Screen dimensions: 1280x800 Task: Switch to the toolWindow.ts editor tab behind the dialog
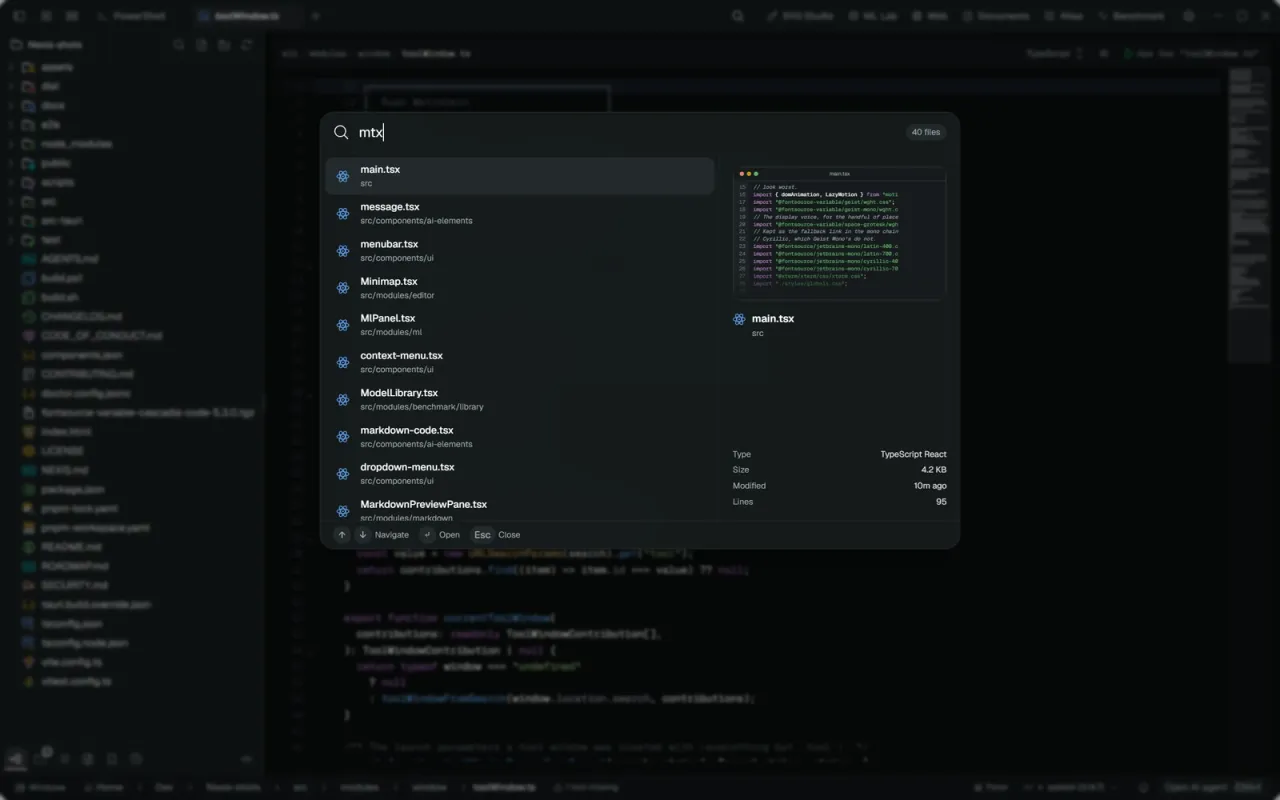point(246,16)
